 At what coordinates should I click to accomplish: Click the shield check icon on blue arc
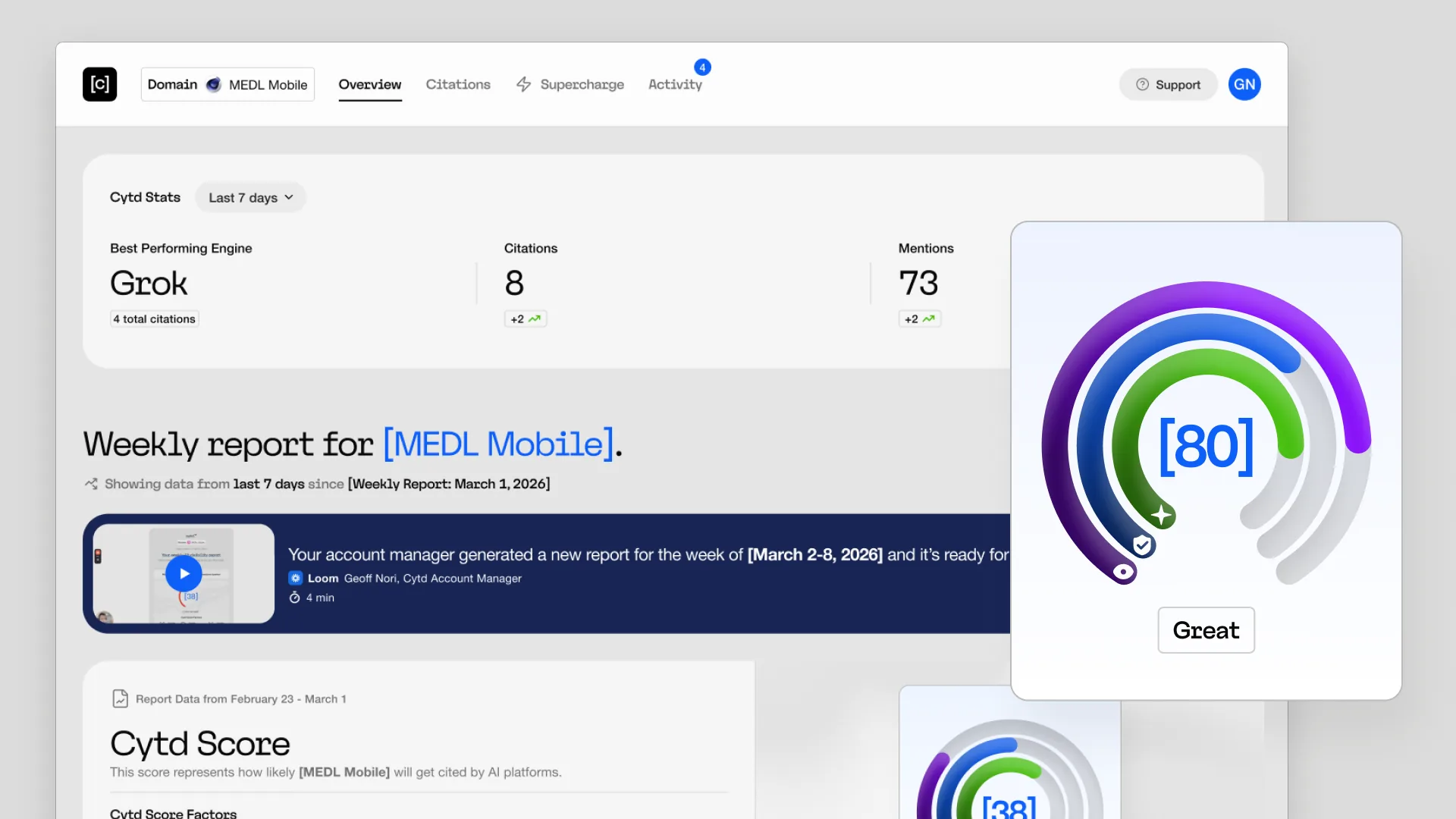tap(1142, 544)
